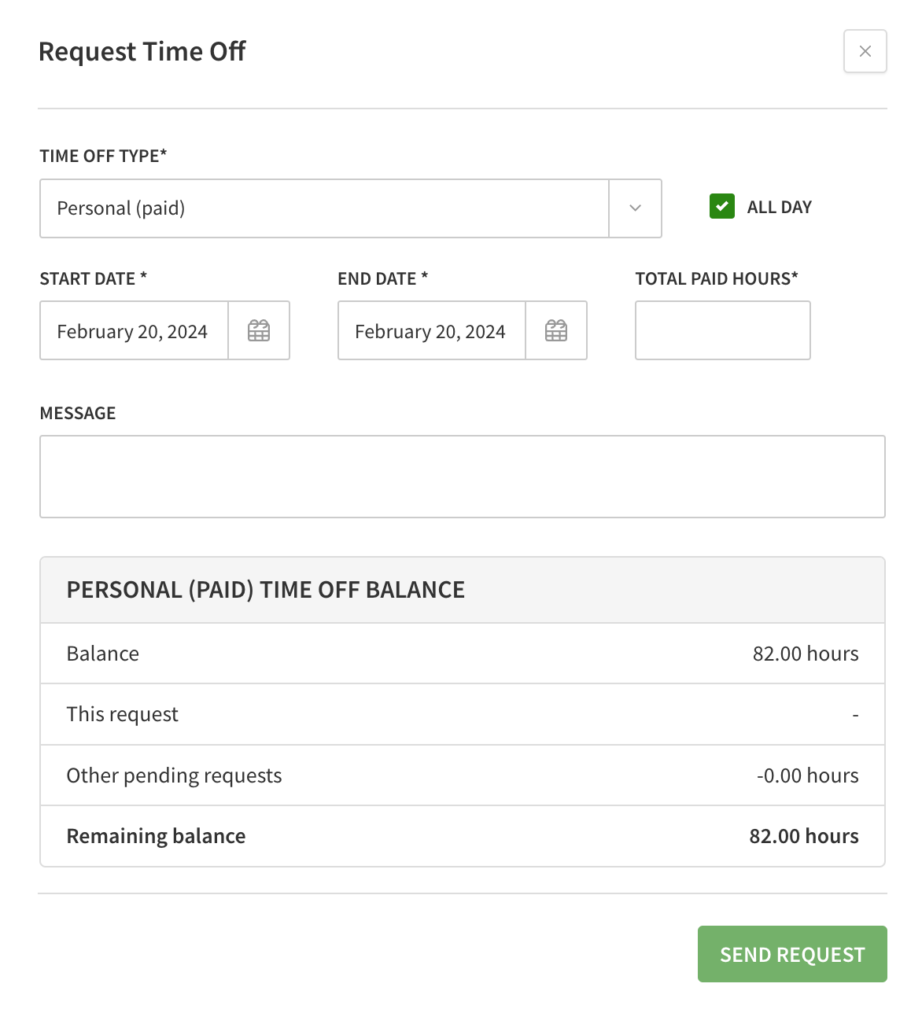922x1024 pixels.
Task: Submit with the Send Request button
Action: pyautogui.click(x=791, y=954)
